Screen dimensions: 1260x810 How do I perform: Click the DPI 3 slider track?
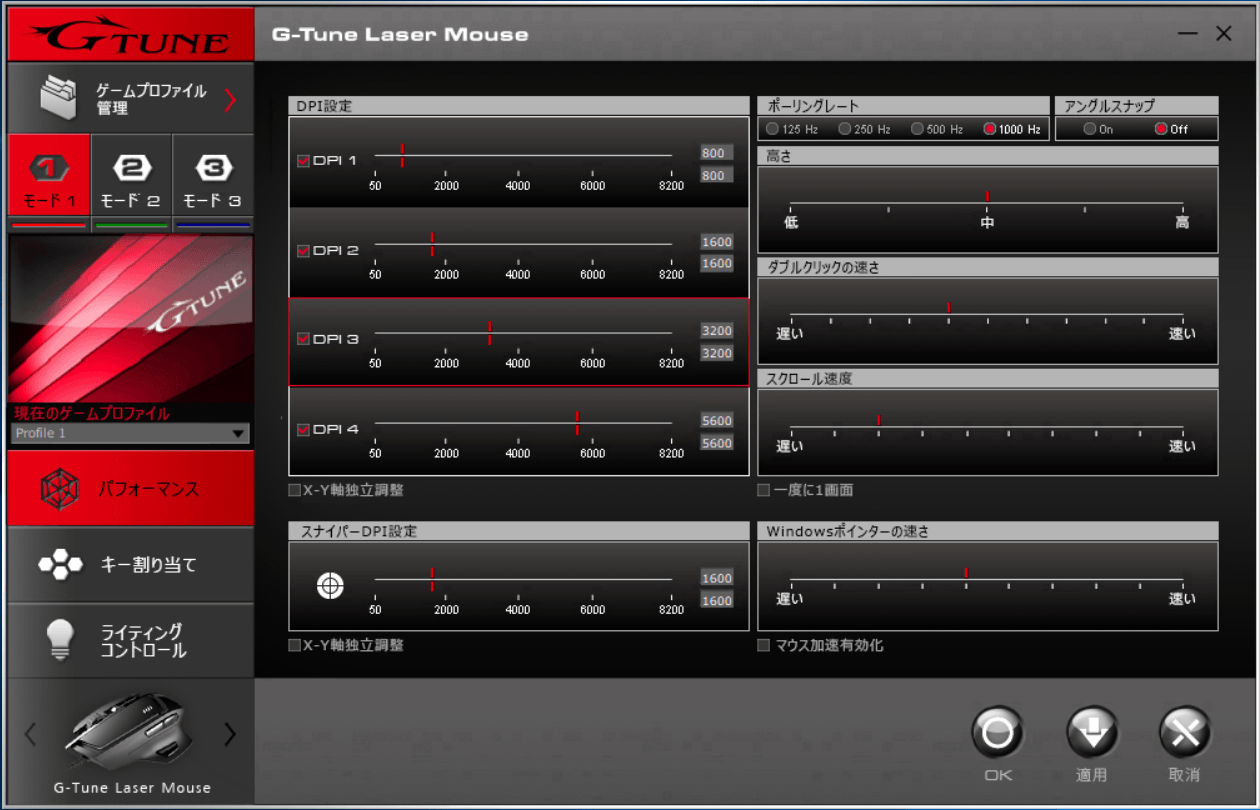(523, 333)
